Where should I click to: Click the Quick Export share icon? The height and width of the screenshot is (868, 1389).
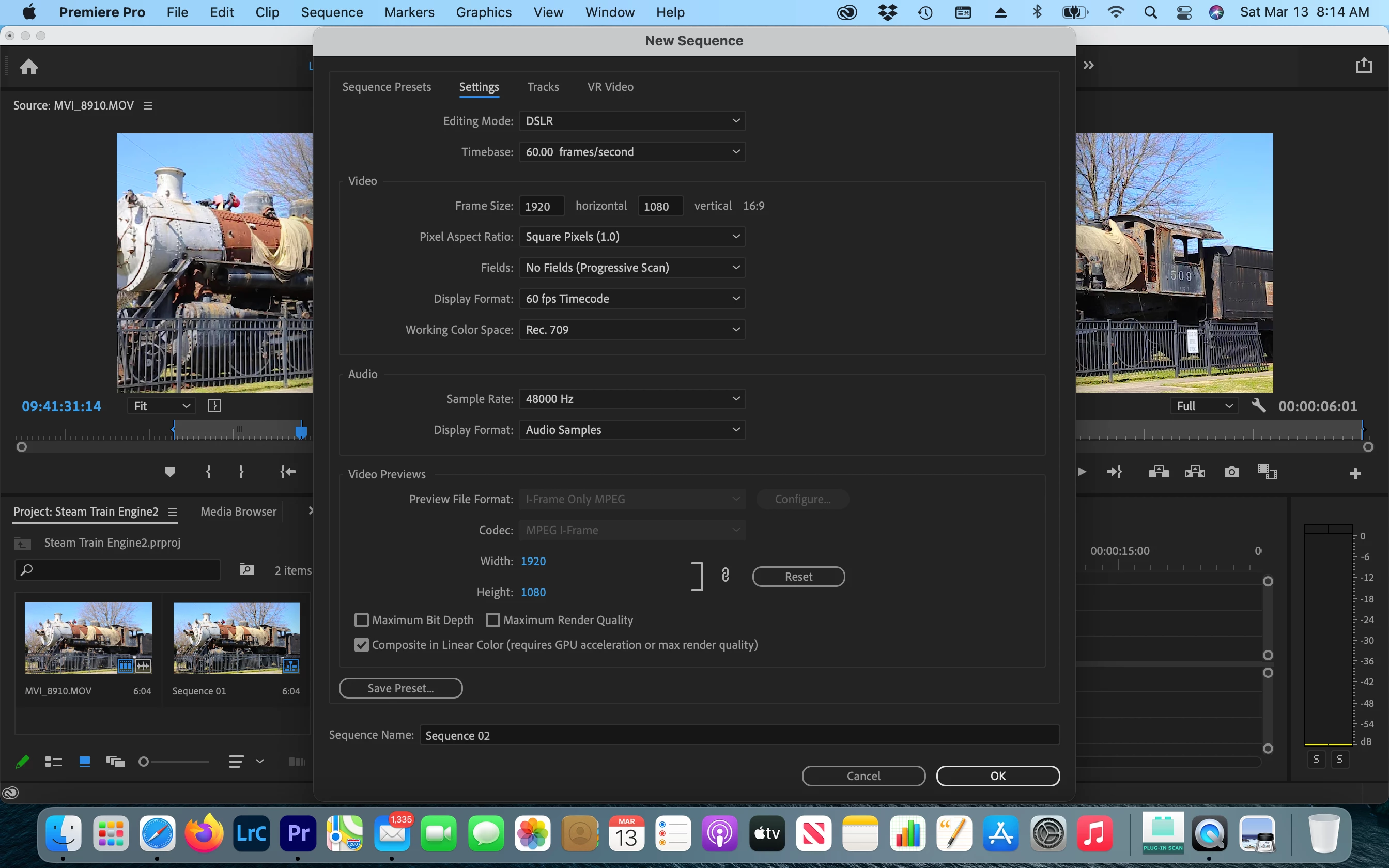1364,66
